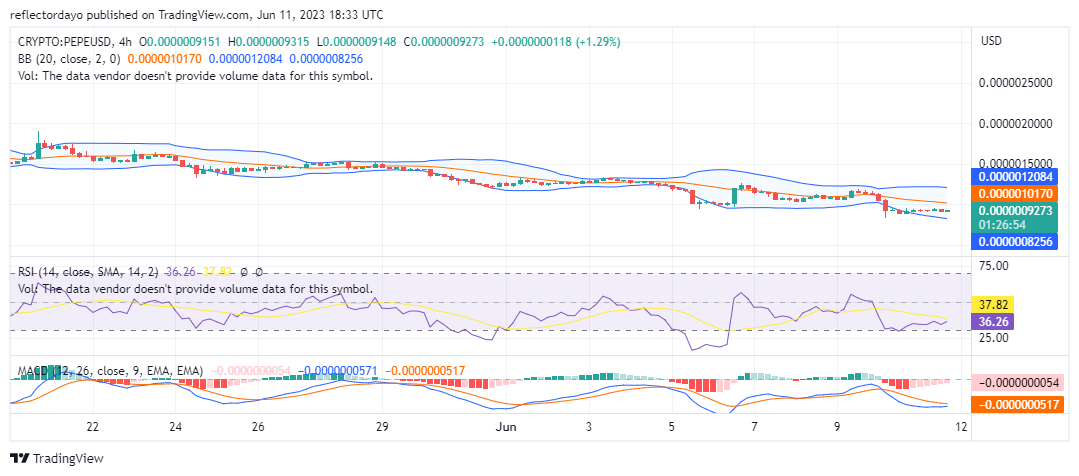Click the yellow 37.82 RSI axis tag
Viewport: 1079px width, 476px height.
(992, 305)
